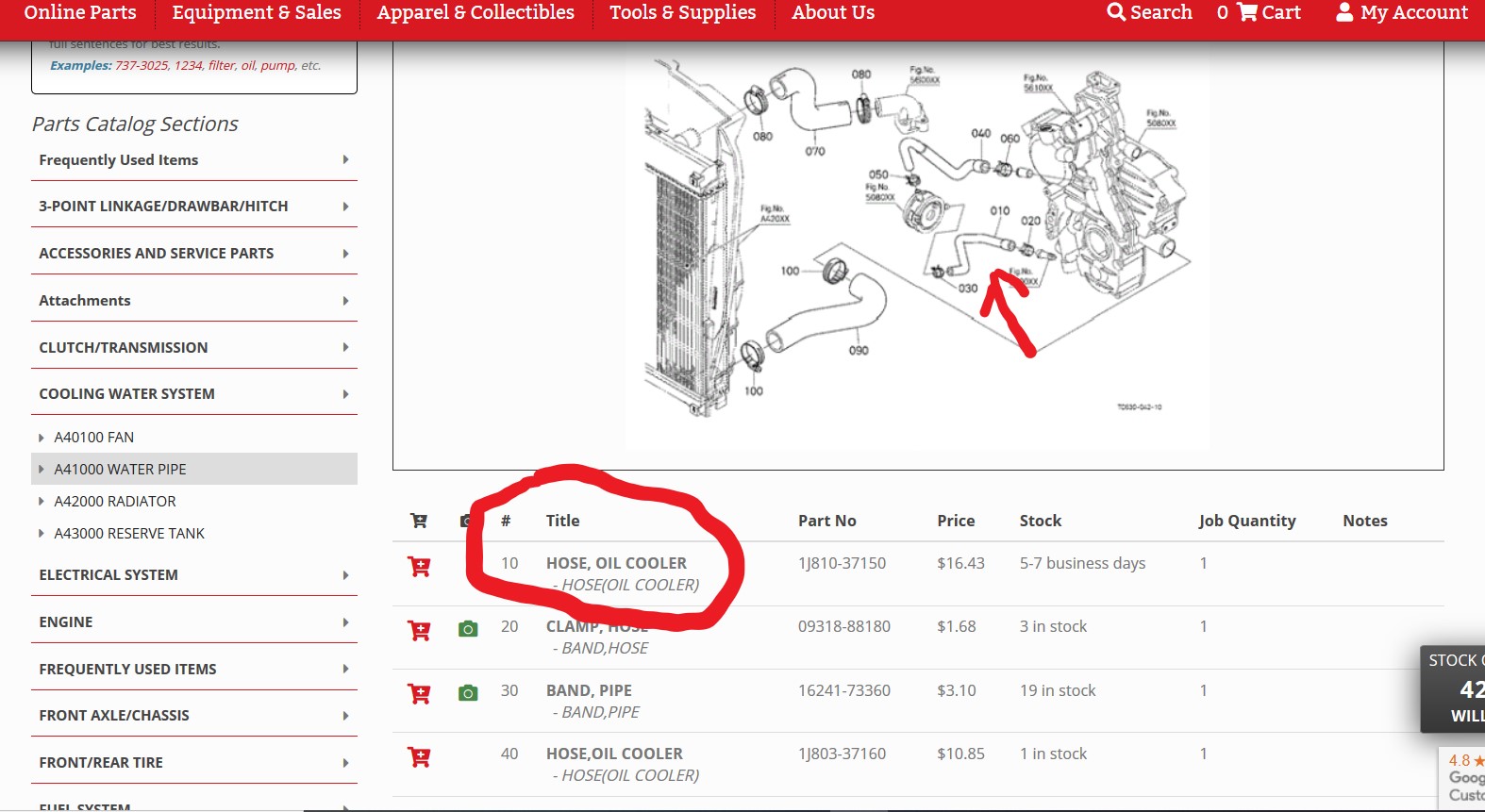
Task: Click price $3.10
Action: point(957,690)
